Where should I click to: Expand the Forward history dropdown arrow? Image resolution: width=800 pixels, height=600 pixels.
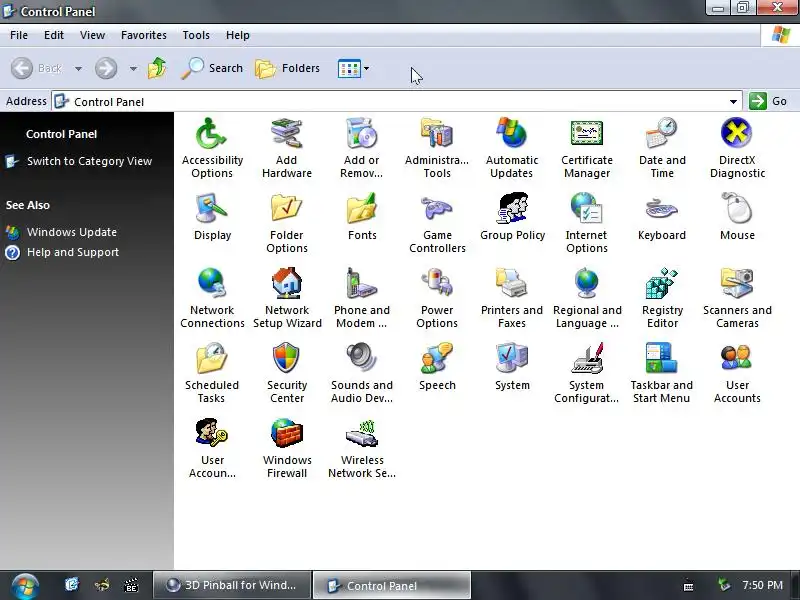coord(133,68)
